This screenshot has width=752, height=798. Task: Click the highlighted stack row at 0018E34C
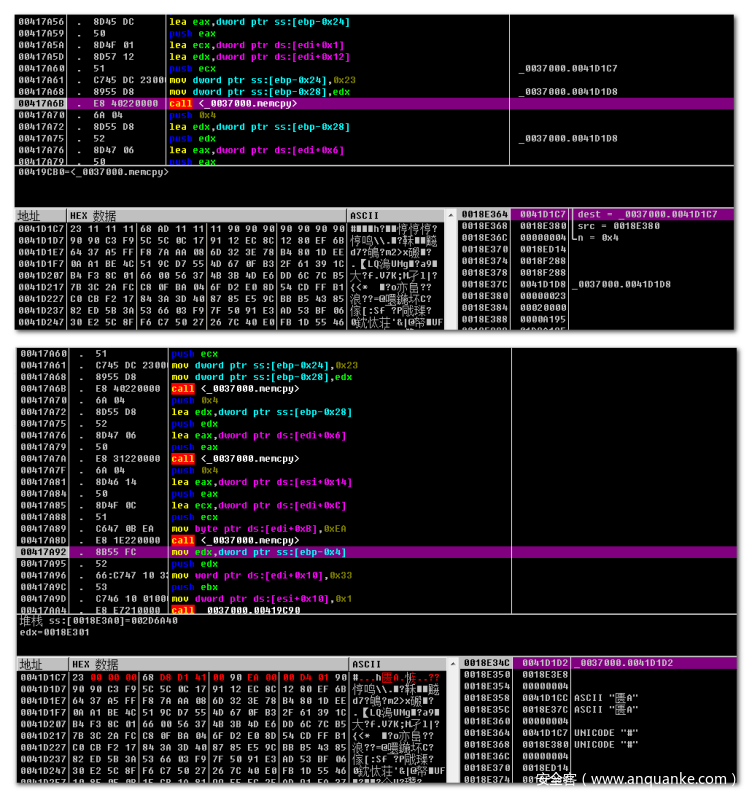coord(600,663)
